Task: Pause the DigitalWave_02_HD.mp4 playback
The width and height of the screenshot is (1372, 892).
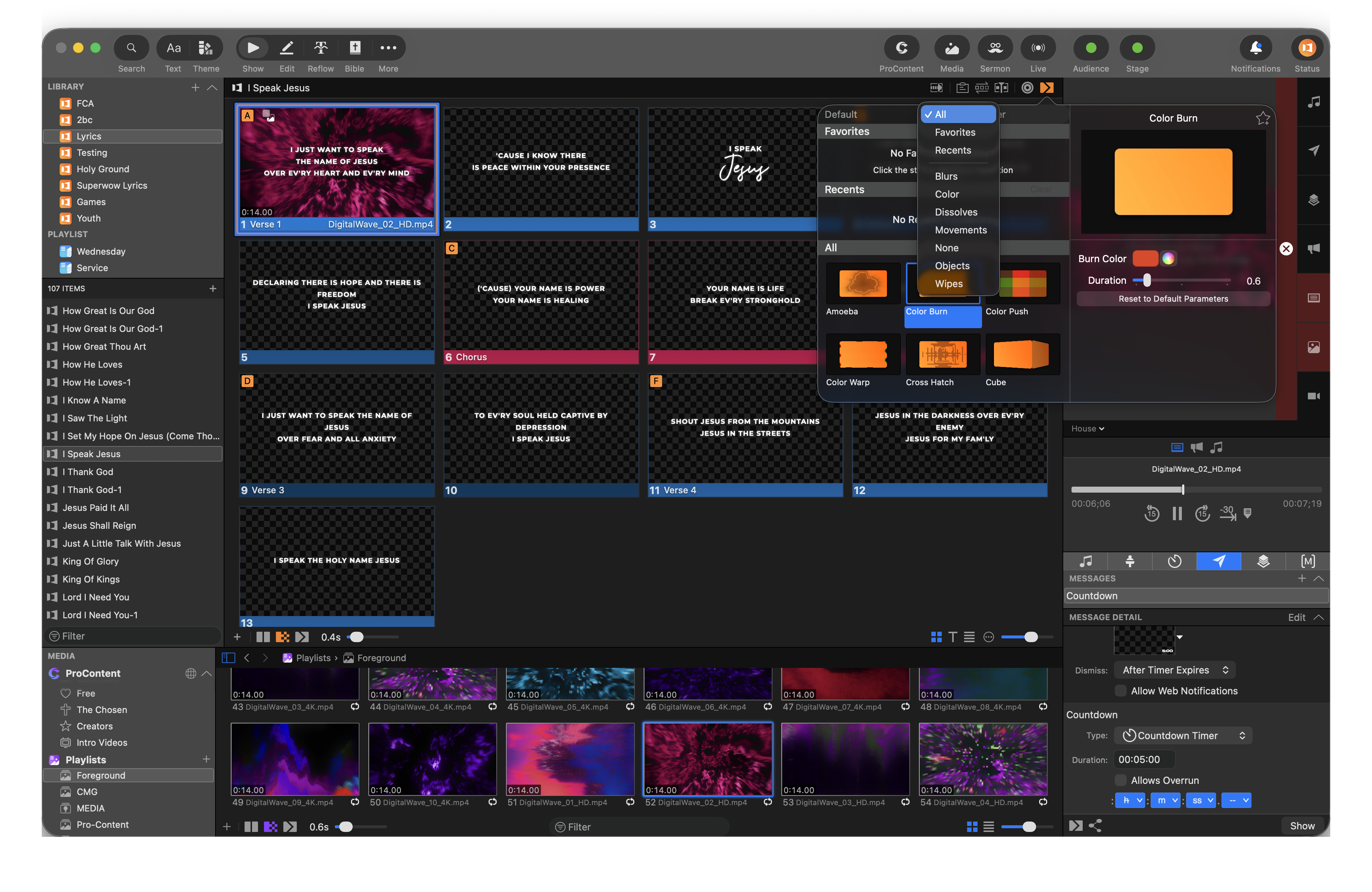Action: pyautogui.click(x=1177, y=513)
